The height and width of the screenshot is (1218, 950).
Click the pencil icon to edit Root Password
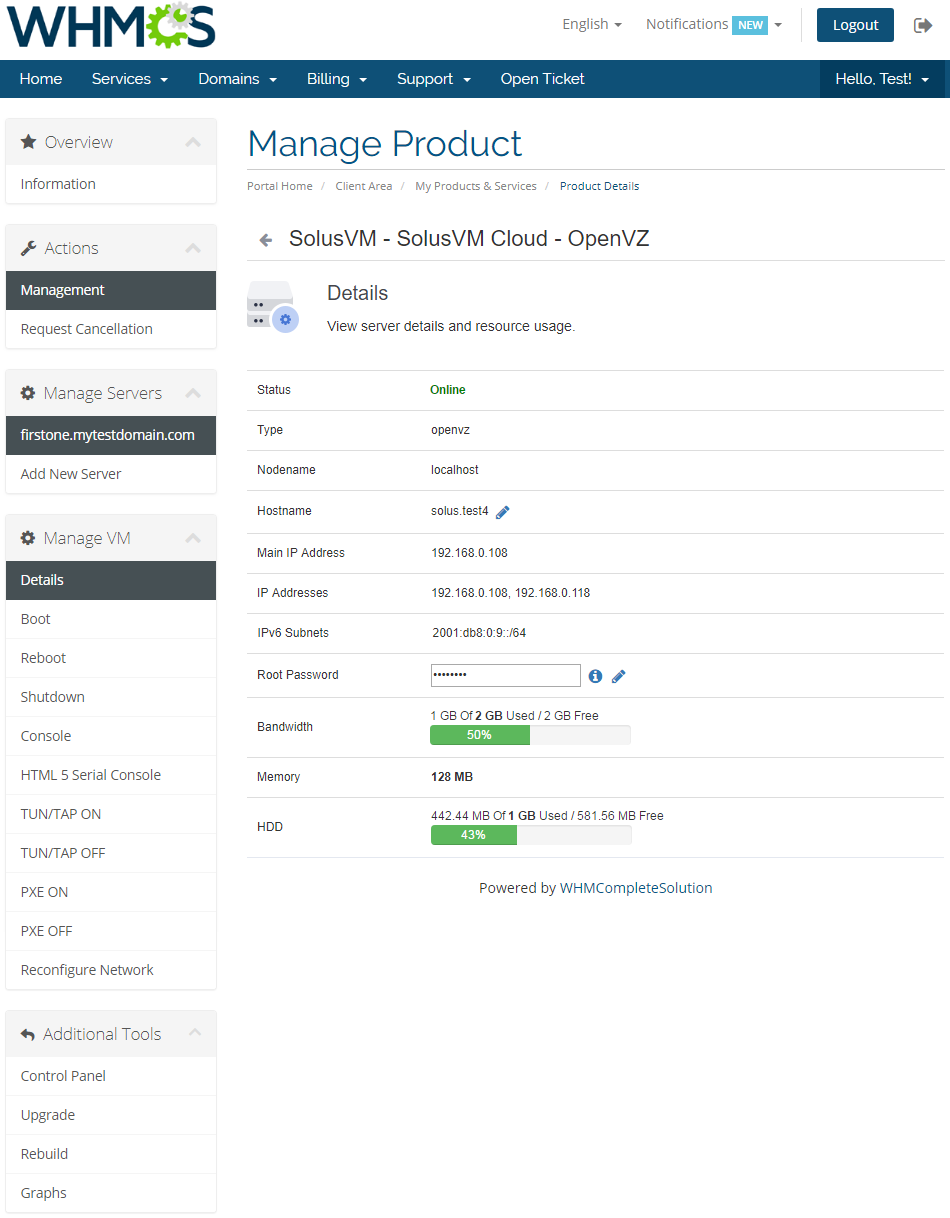(619, 676)
